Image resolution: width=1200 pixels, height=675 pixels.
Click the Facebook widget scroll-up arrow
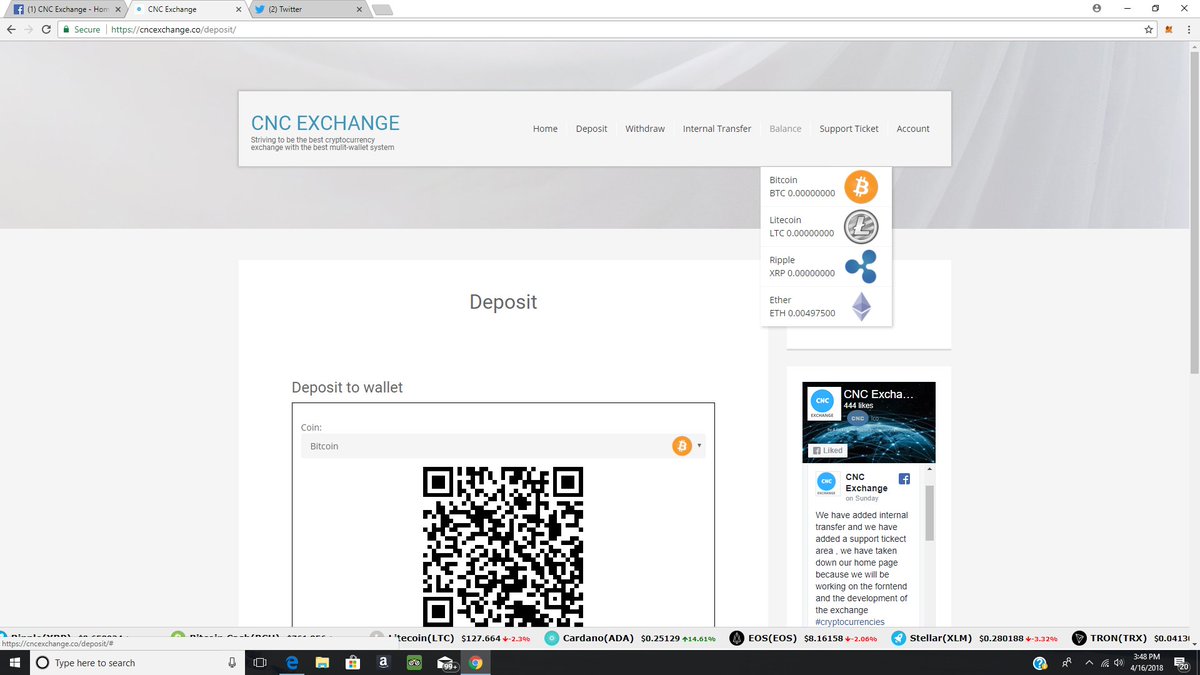929,469
